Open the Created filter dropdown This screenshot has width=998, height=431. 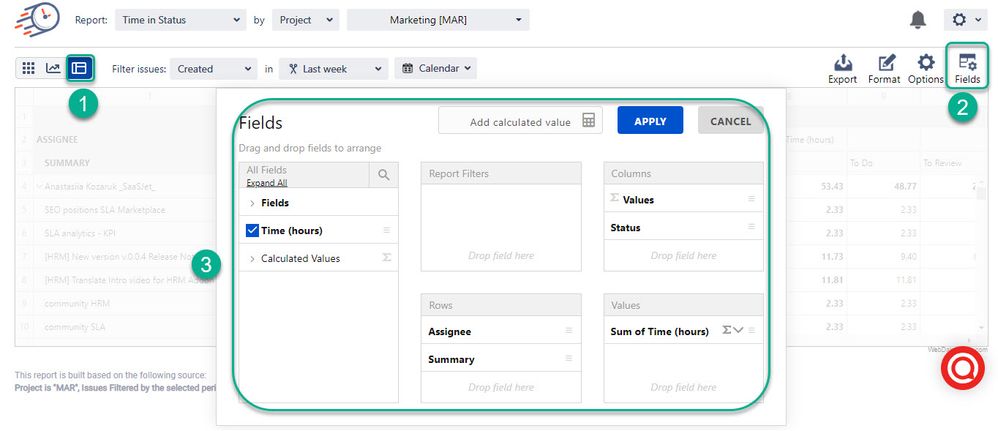click(x=213, y=69)
